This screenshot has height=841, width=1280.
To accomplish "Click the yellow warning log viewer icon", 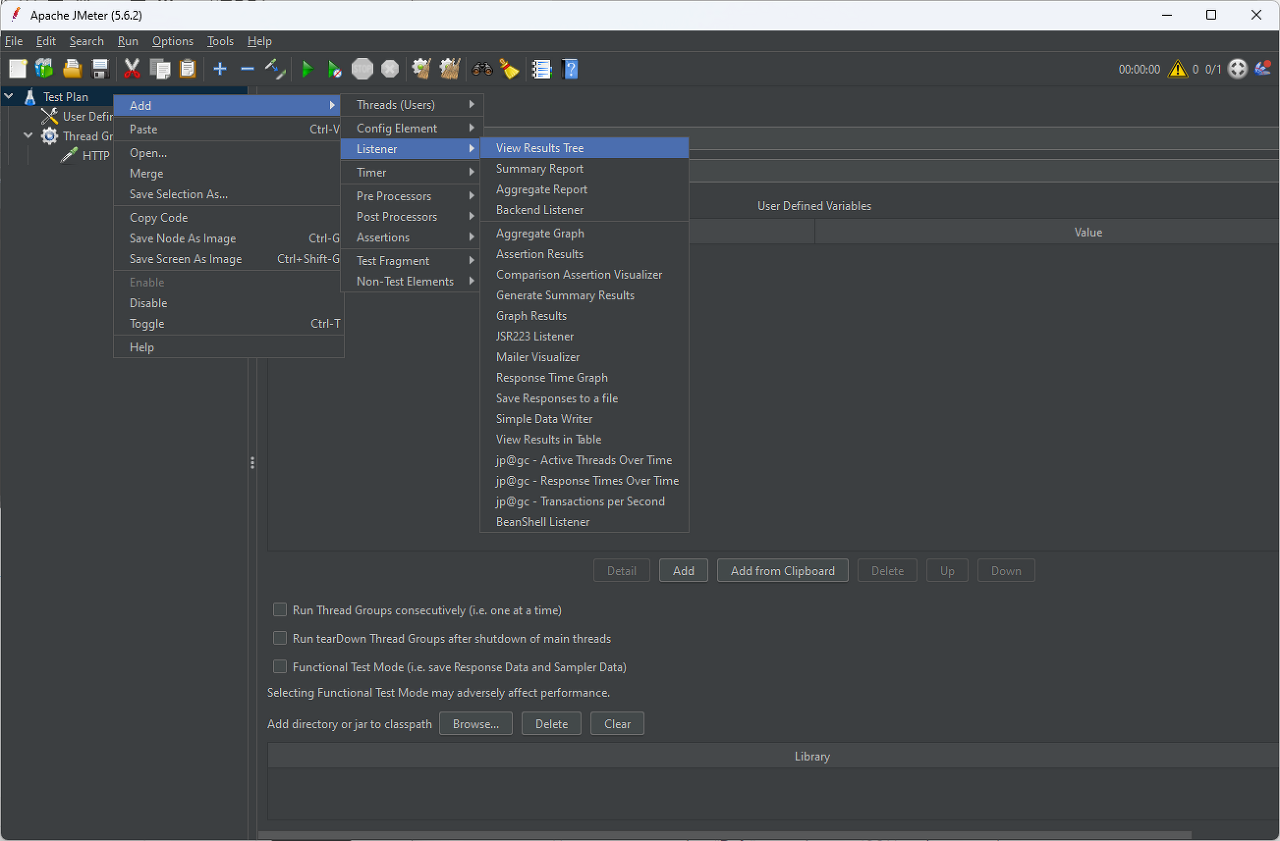I will (x=1177, y=69).
